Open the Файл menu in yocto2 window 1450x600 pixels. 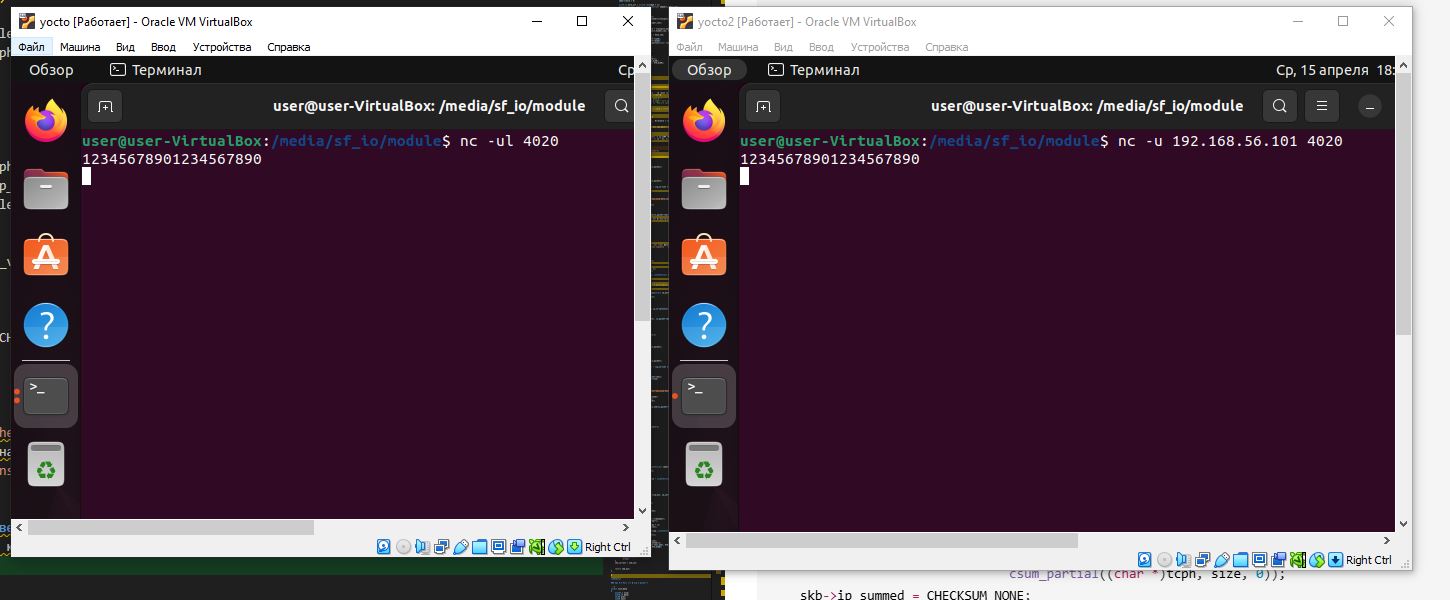(x=689, y=47)
